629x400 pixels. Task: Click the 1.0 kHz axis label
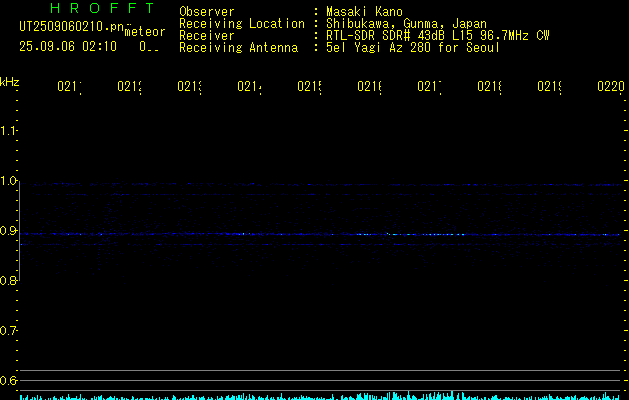click(x=8, y=181)
